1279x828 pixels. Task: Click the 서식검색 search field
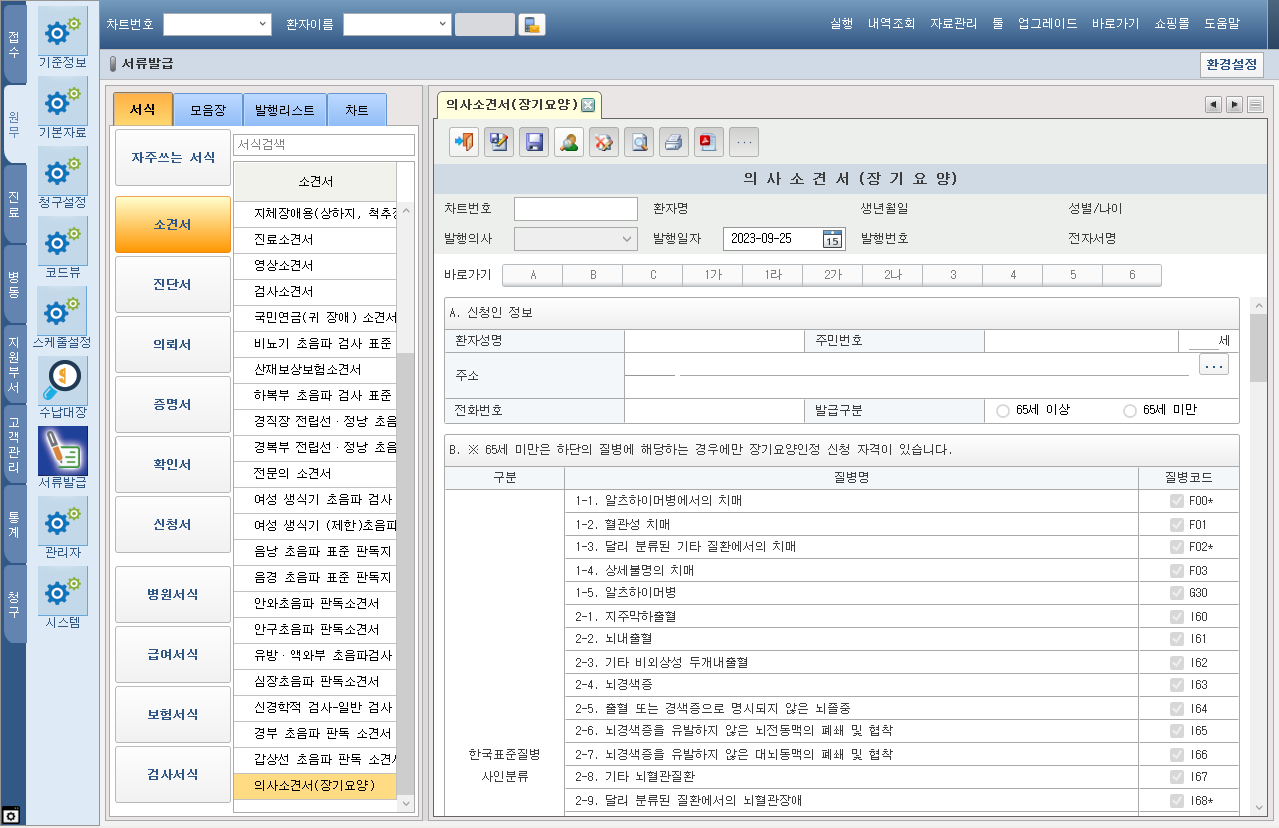coord(323,145)
